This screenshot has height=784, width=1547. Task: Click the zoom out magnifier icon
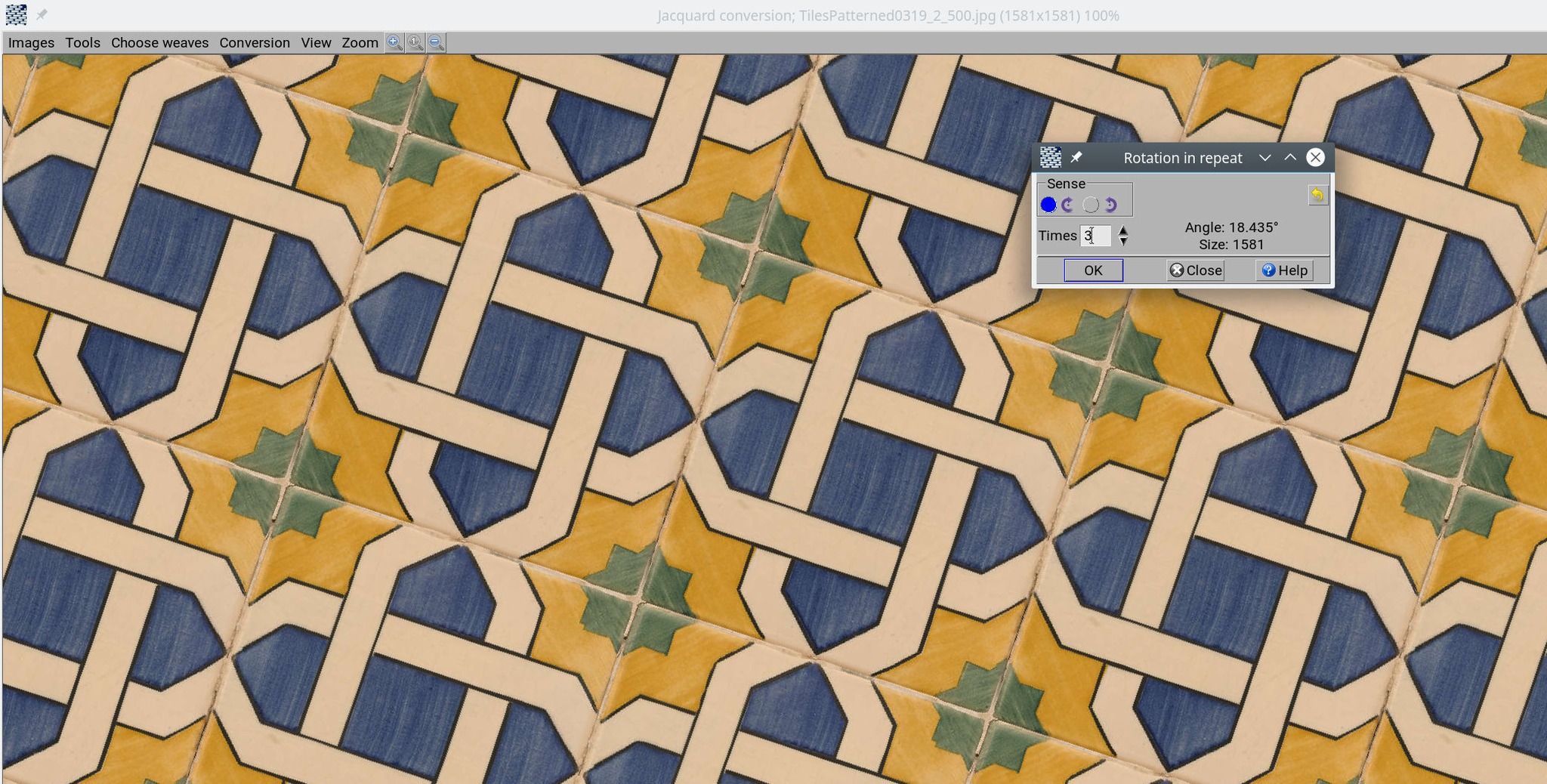click(437, 42)
